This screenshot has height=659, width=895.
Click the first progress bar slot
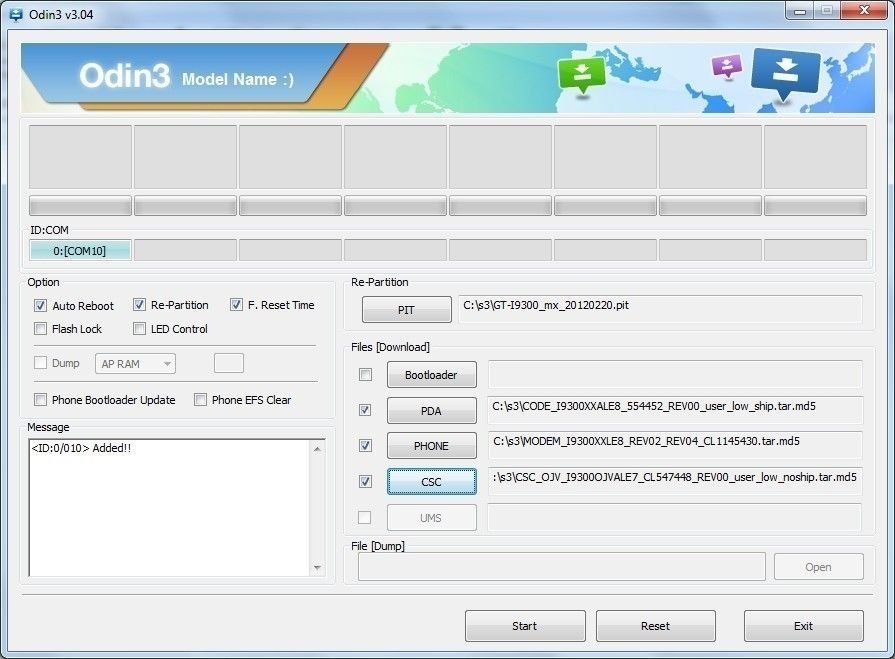[x=80, y=206]
